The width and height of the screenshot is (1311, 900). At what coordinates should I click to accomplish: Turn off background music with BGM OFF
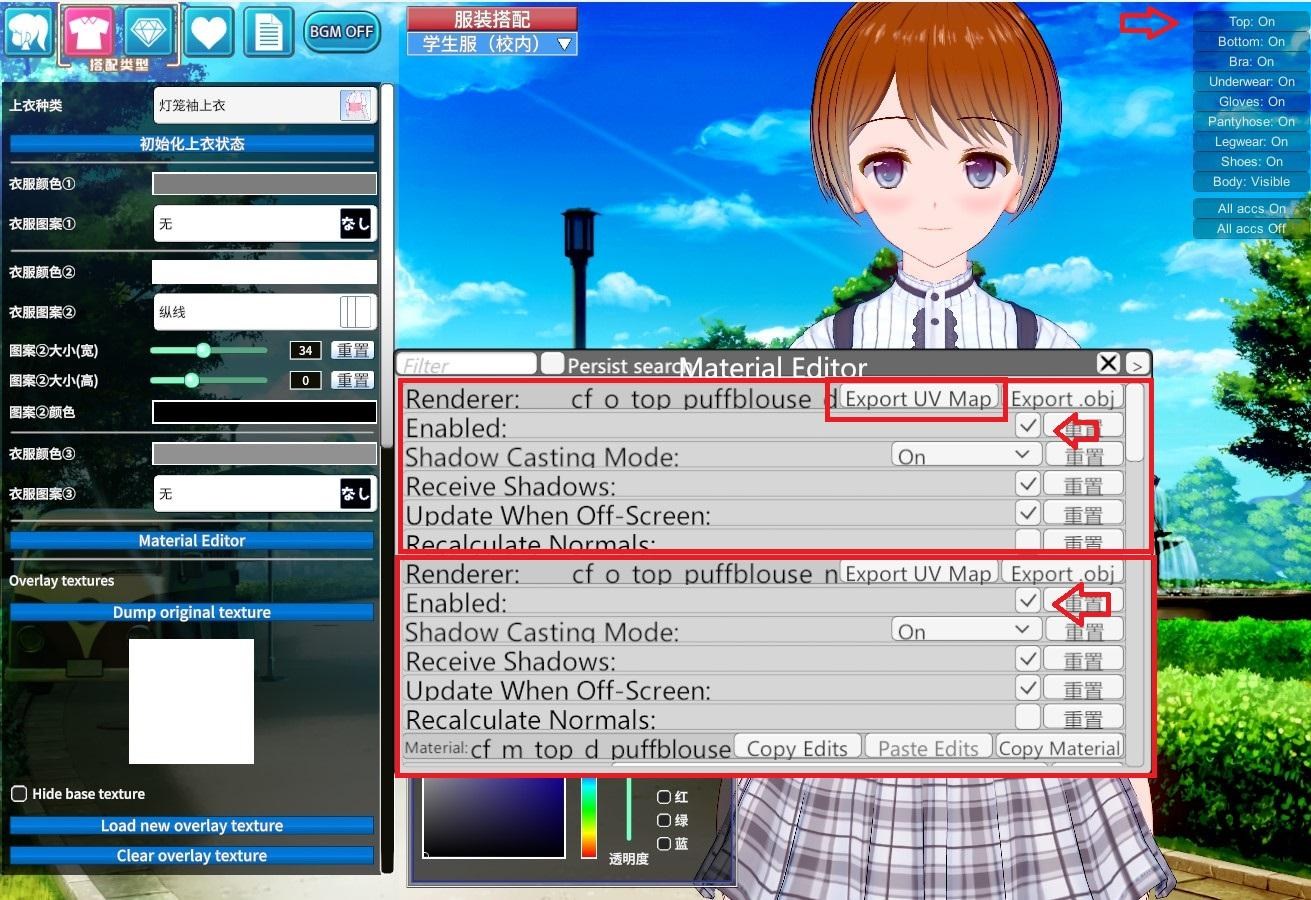340,31
